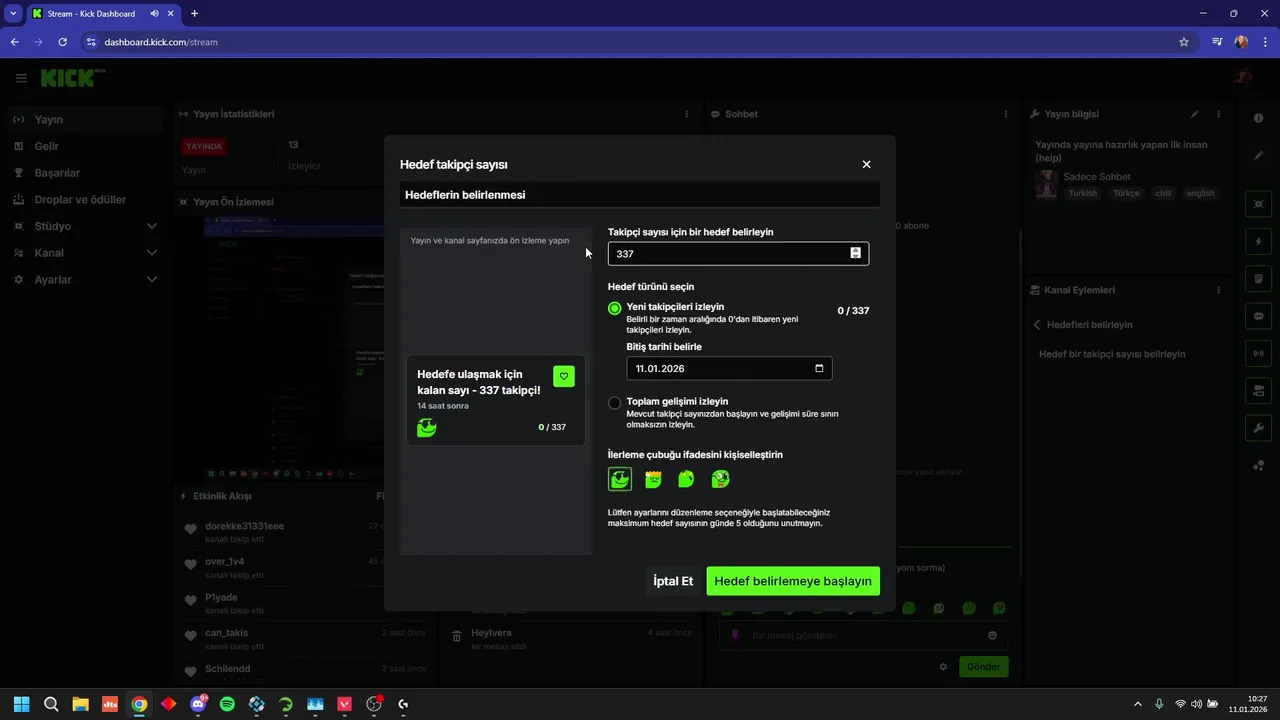This screenshot has width=1280, height=720.
Task: Go back from Hedefleri belirleyin
Action: click(1037, 325)
